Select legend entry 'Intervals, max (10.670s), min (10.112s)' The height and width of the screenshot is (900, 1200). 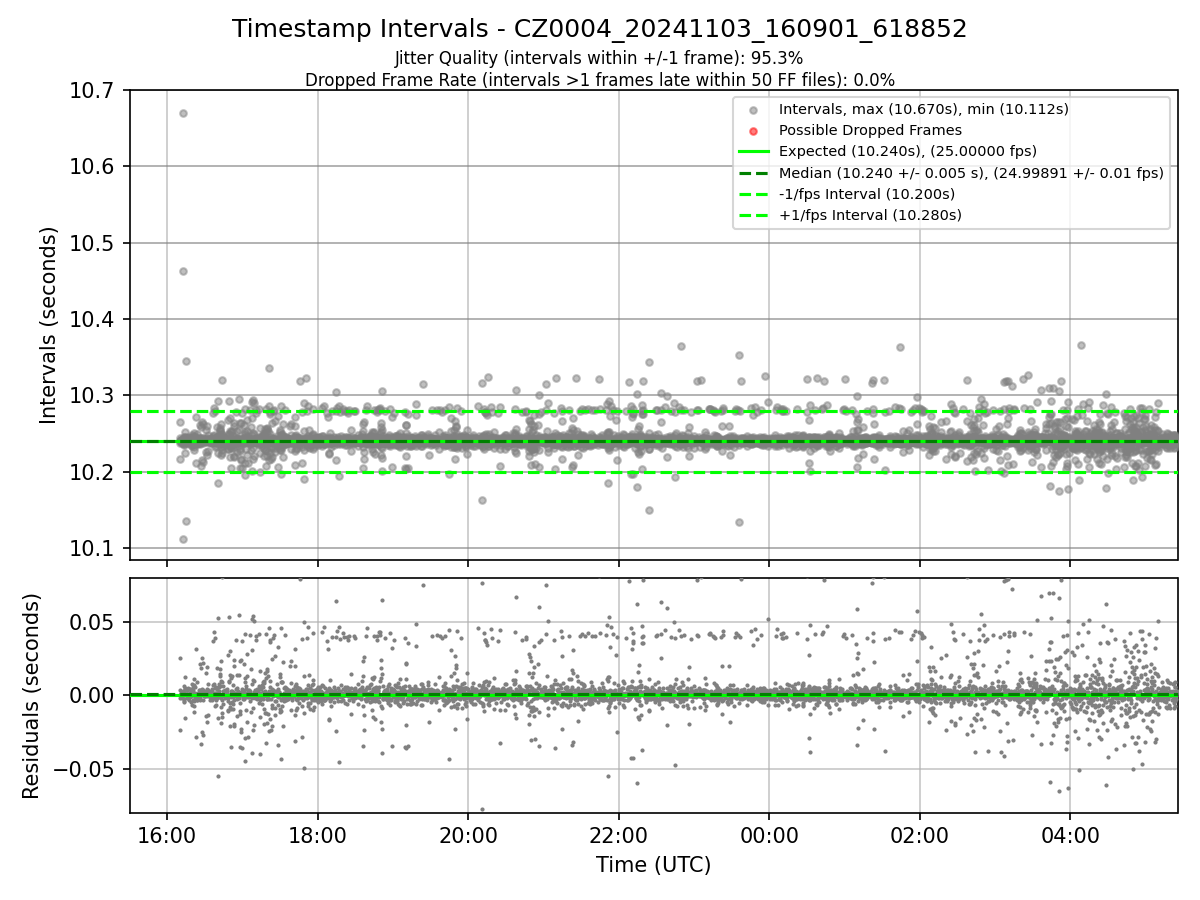pyautogui.click(x=923, y=109)
